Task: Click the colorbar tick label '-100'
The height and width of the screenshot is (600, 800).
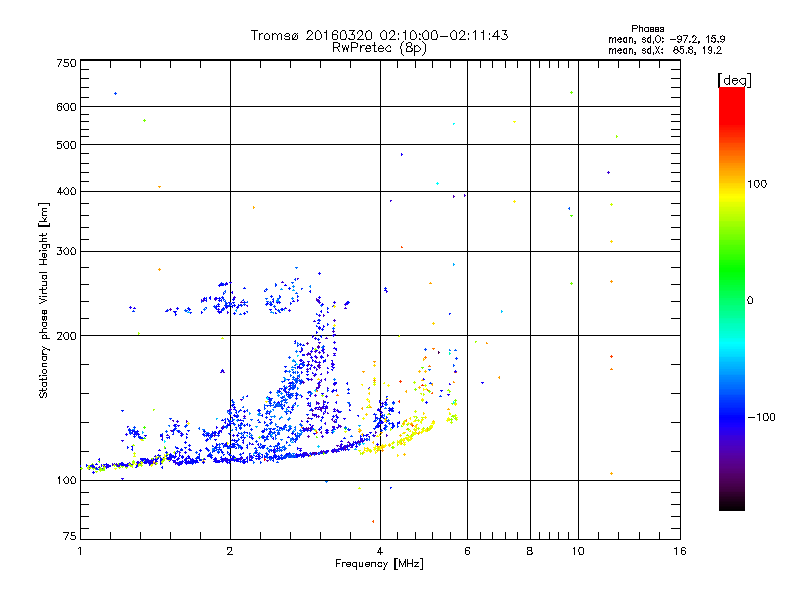Action: 761,417
